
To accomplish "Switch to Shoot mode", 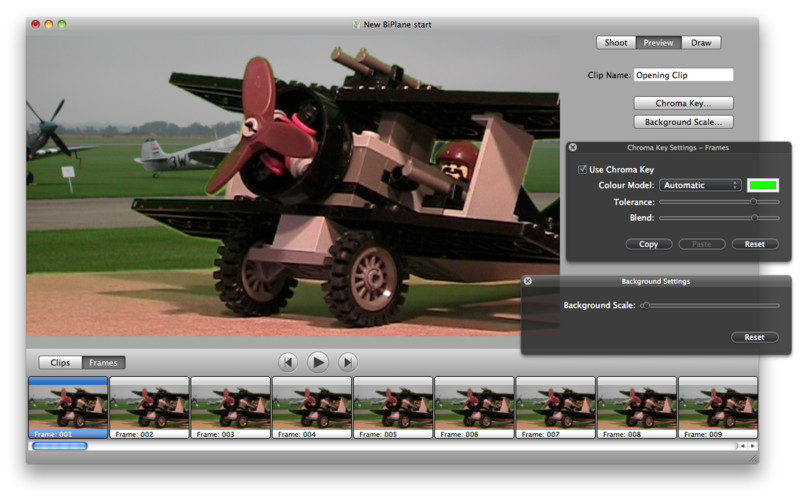I will tap(616, 43).
